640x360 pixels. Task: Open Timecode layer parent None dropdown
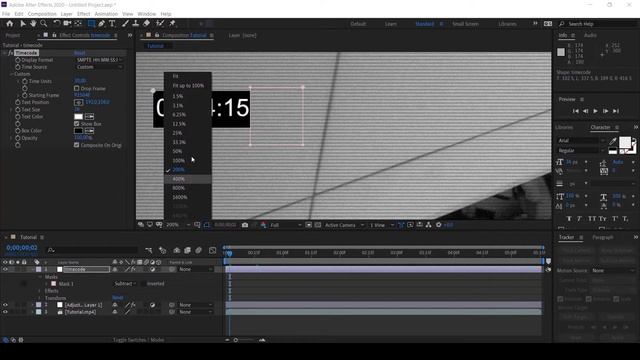pos(196,269)
